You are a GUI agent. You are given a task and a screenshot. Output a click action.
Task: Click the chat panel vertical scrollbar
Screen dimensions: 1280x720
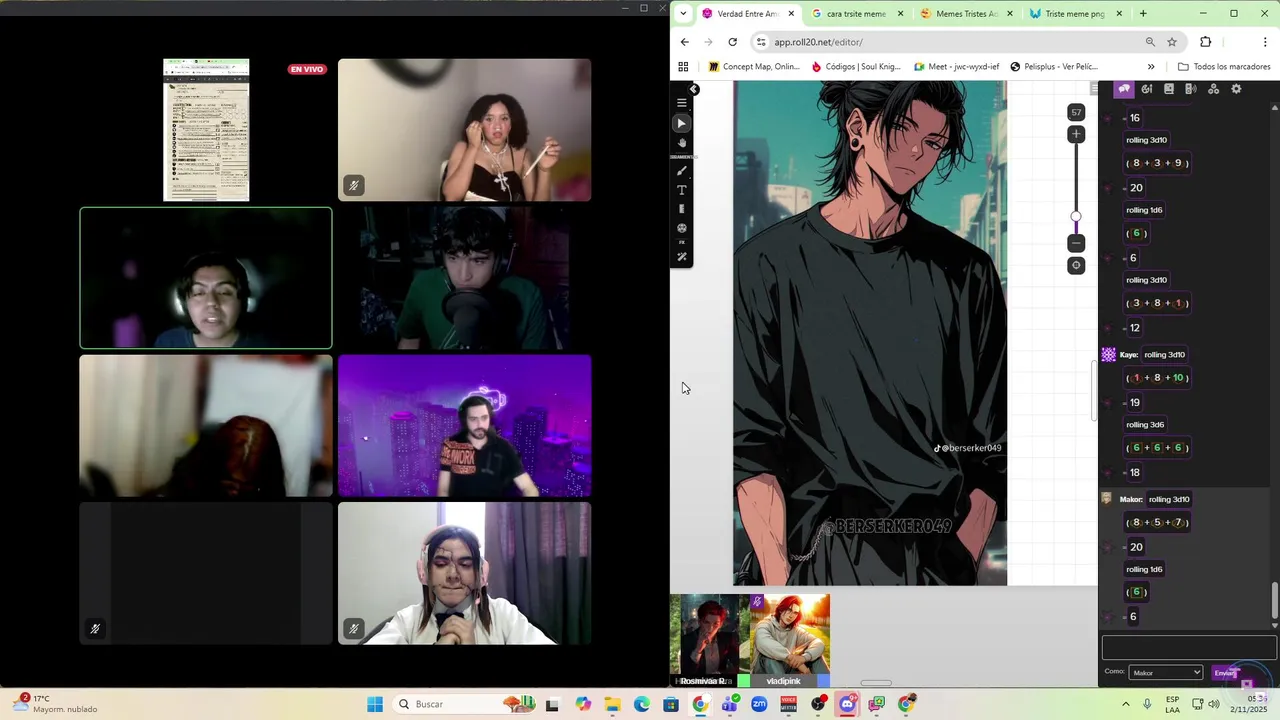1274,600
